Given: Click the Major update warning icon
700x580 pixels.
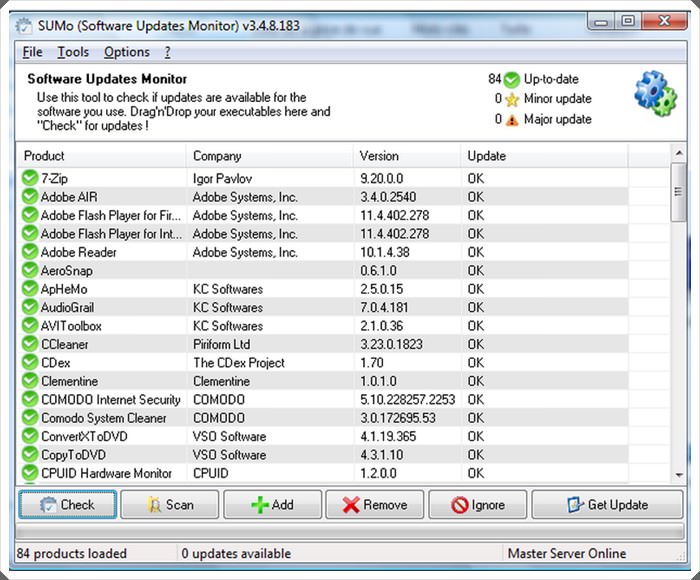Looking at the screenshot, I should [512, 119].
